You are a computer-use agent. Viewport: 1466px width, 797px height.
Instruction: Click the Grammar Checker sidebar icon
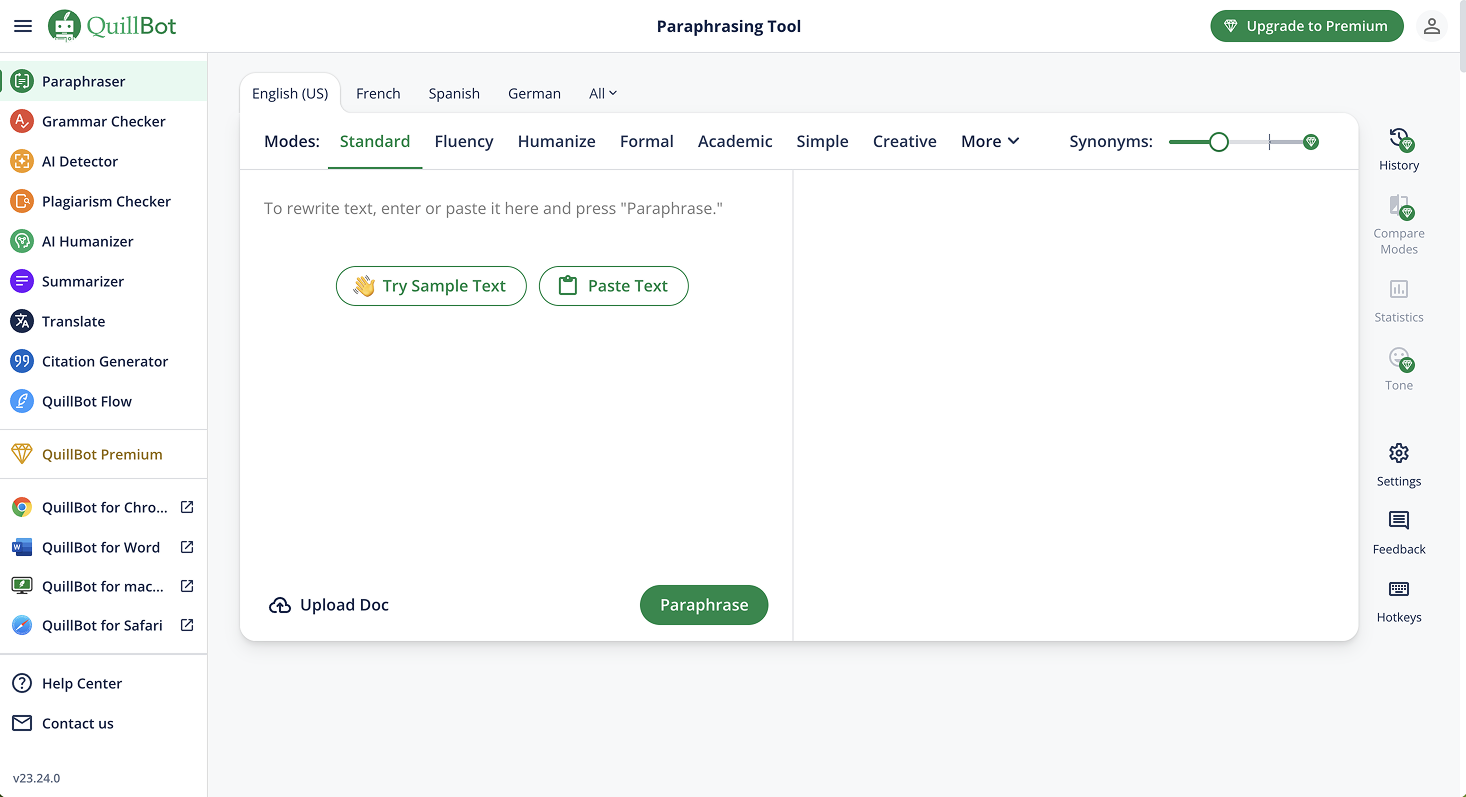[22, 121]
